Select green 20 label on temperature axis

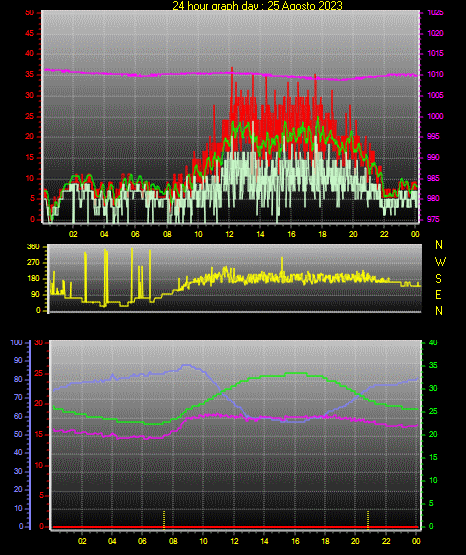433,434
